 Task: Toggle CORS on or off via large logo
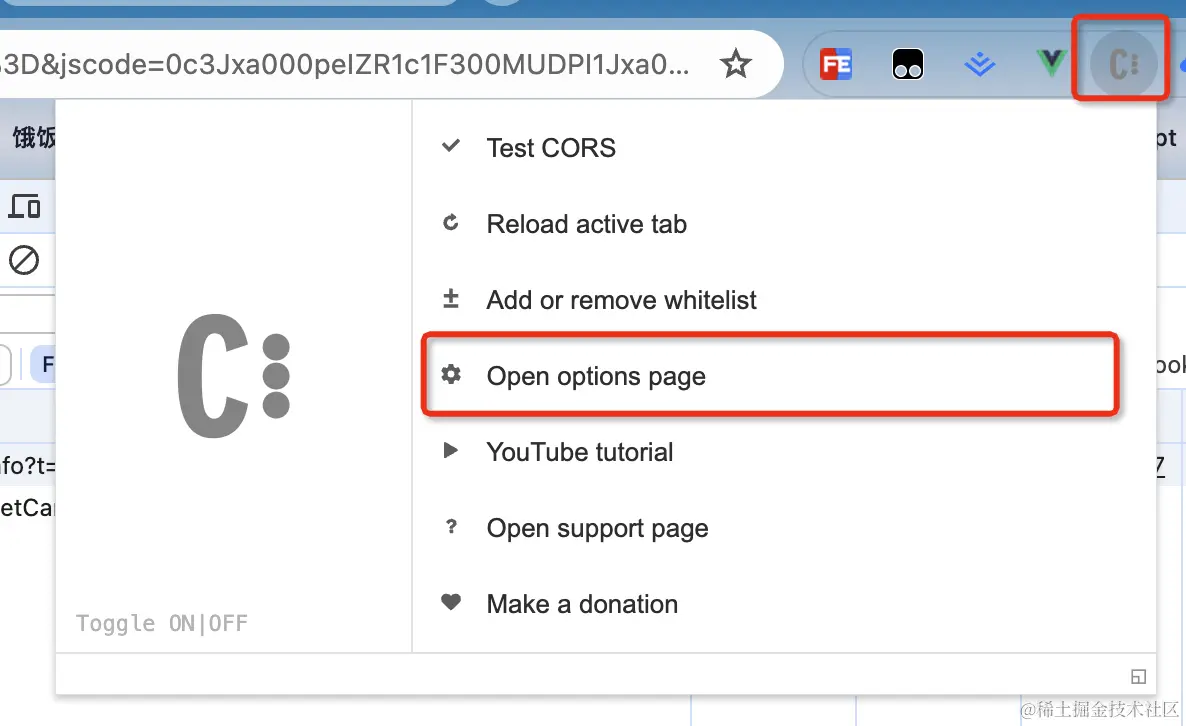pyautogui.click(x=234, y=376)
